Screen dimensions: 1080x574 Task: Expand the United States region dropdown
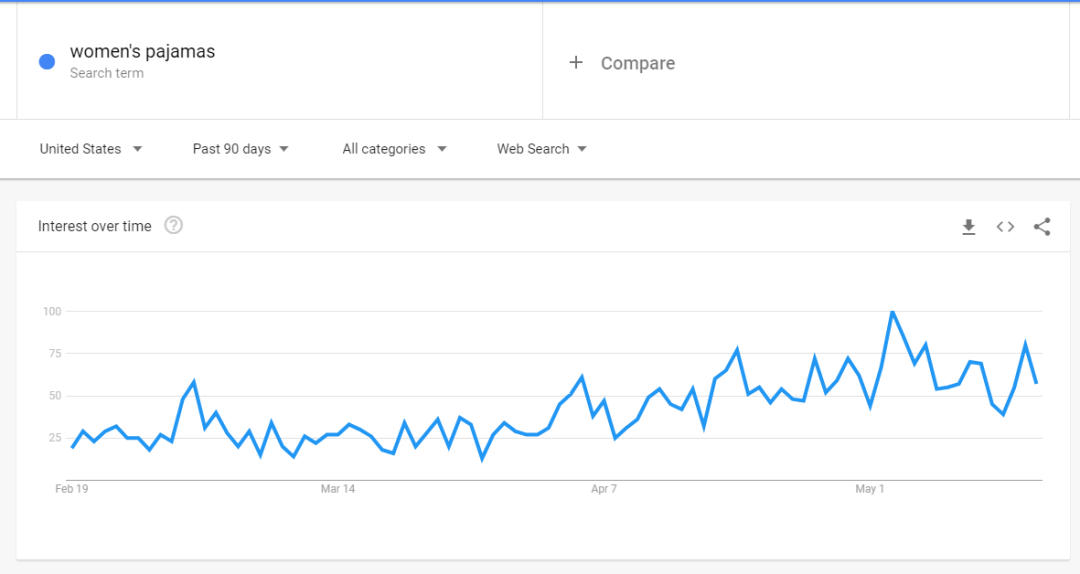91,149
